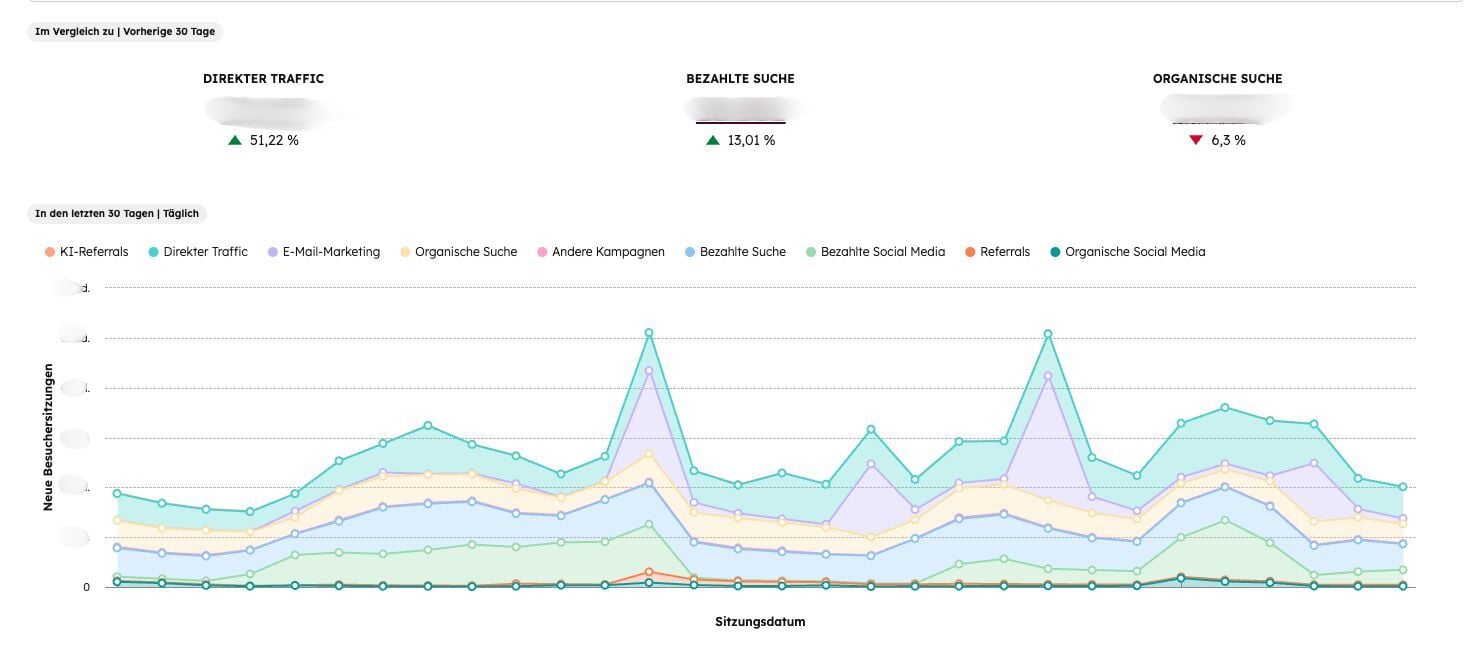Click the Neue Besuchersitzungen y-axis title
The image size is (1466, 651).
tap(48, 437)
